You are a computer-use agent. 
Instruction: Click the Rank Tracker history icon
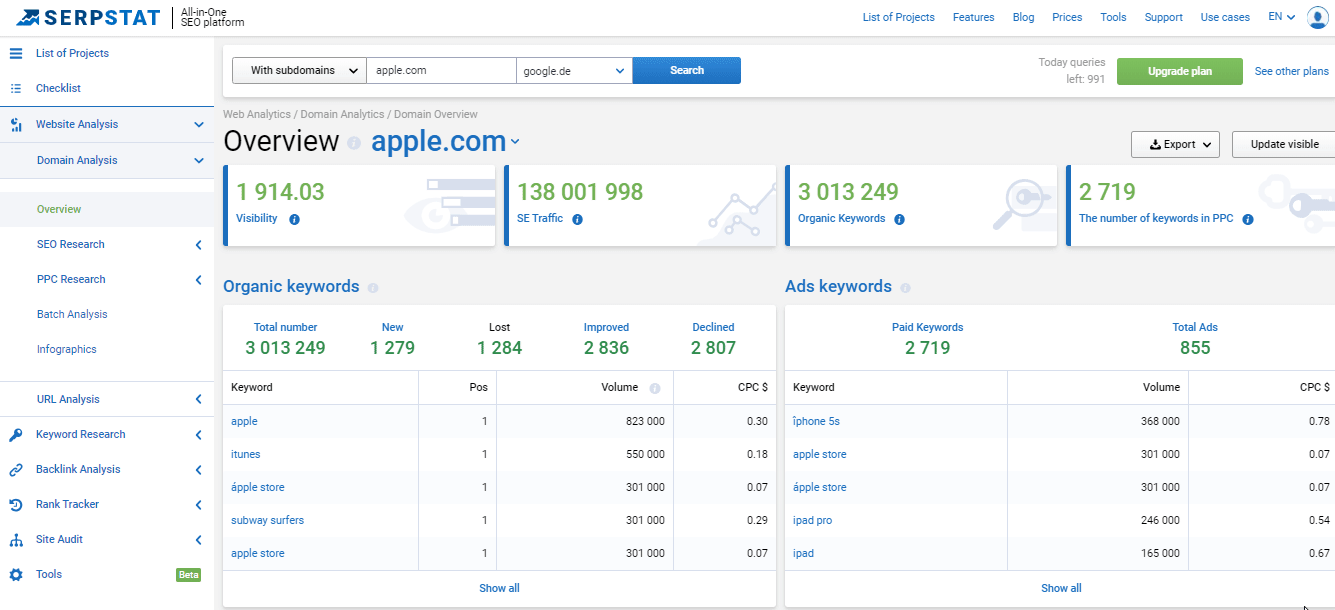[x=16, y=504]
